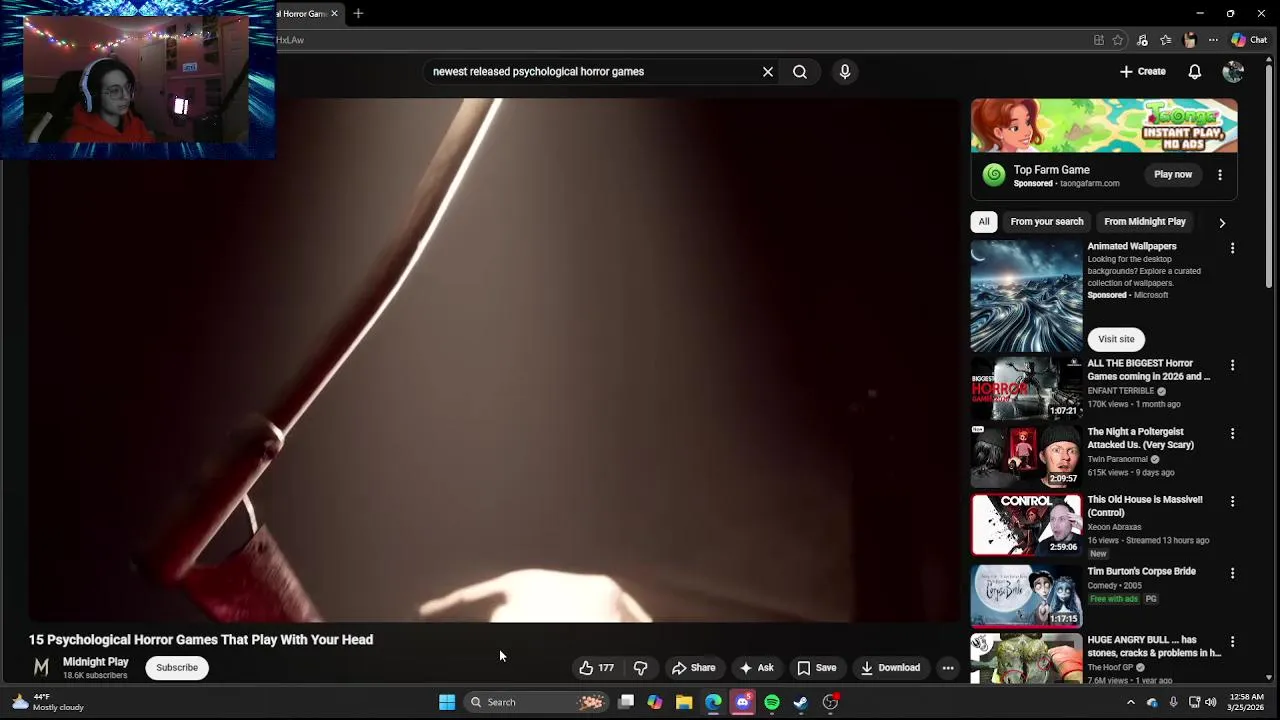Screen dimensions: 1280x720
Task: Share the video
Action: [x=694, y=668]
